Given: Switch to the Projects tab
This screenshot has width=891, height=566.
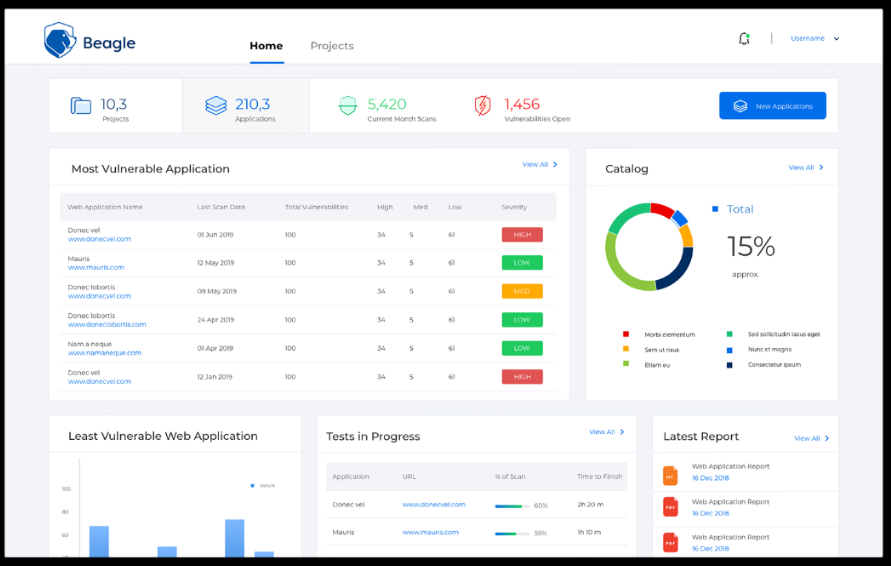Looking at the screenshot, I should click(332, 46).
